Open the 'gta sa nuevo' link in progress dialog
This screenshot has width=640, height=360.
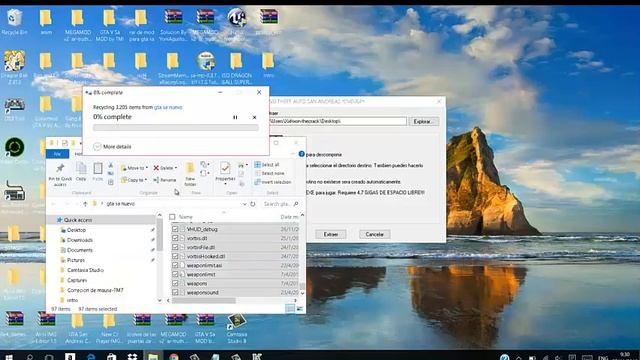pos(168,107)
